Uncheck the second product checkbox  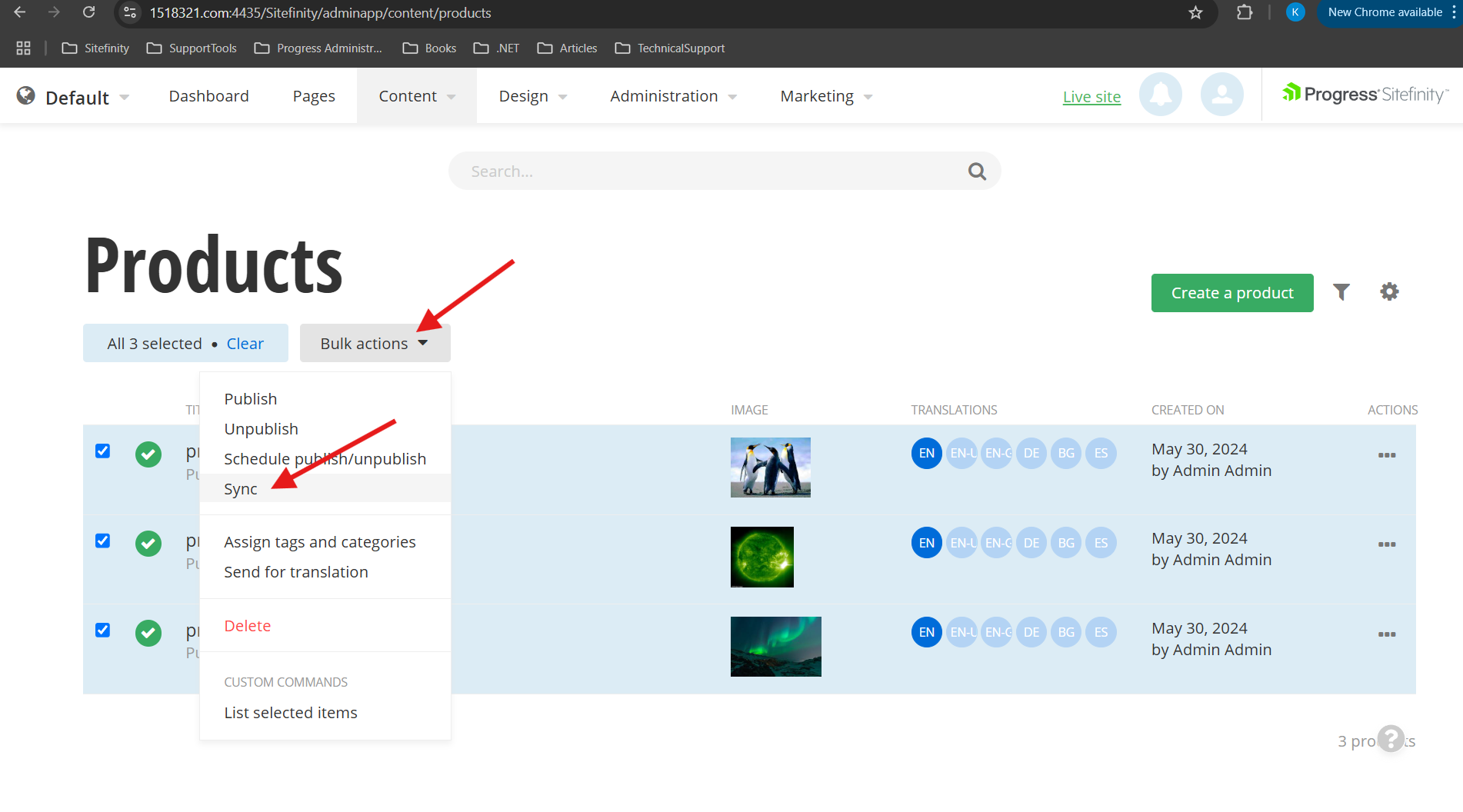(x=102, y=541)
